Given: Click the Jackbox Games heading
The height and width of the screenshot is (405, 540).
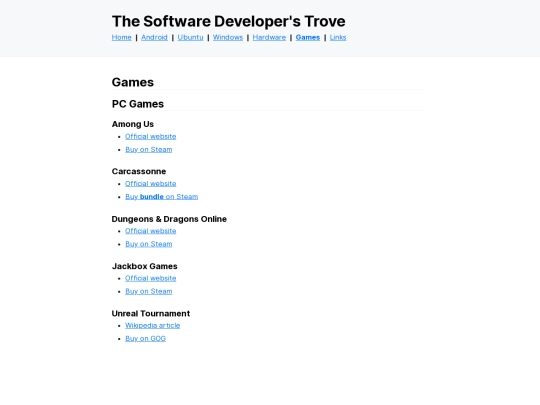Looking at the screenshot, I should 144,266.
